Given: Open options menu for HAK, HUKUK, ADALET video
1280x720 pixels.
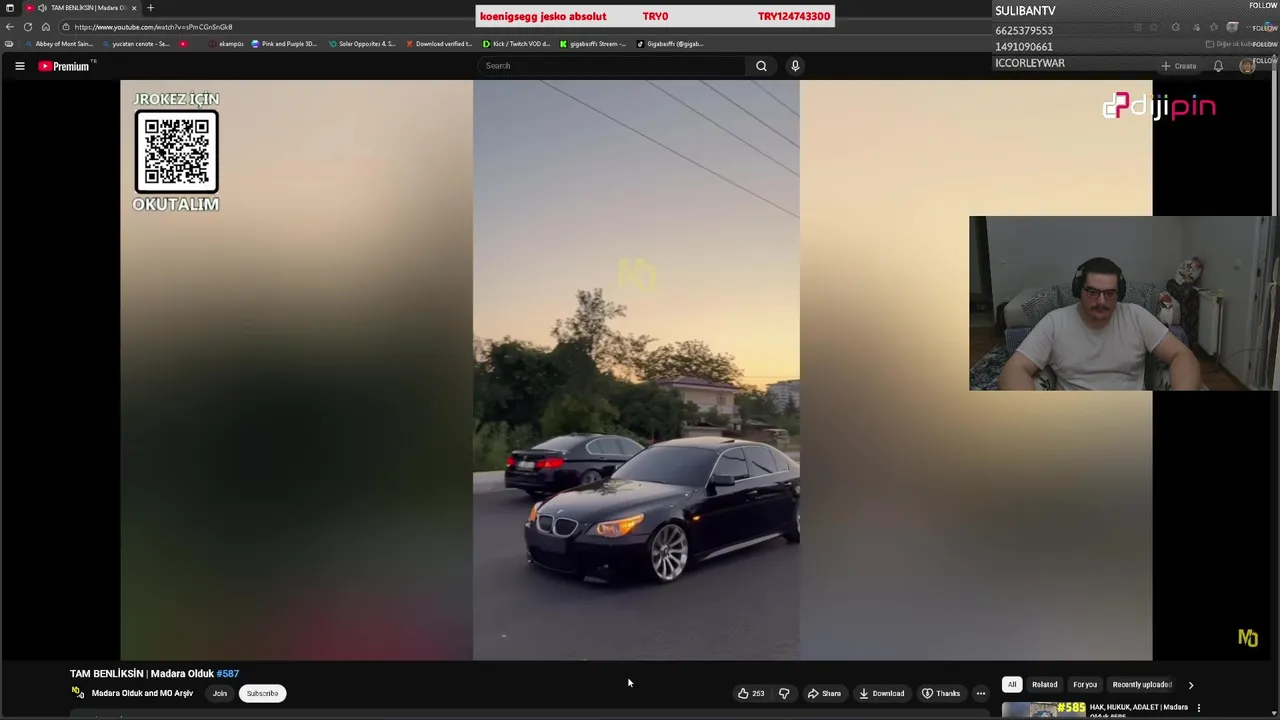Looking at the screenshot, I should pos(1198,708).
